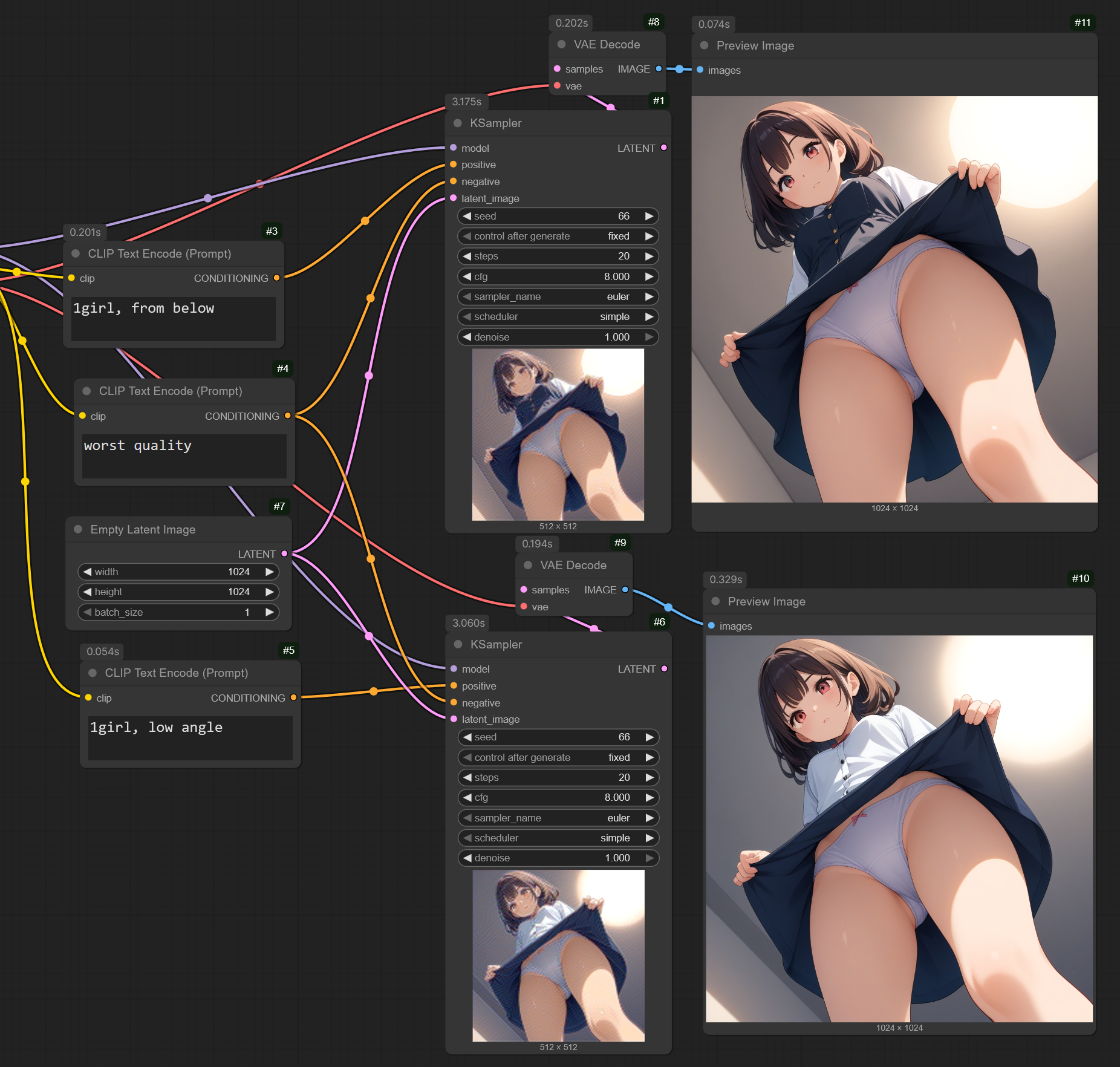Viewport: 1120px width, 1067px height.
Task: Decrease steps with left arrow in KSampler #6
Action: [467, 777]
